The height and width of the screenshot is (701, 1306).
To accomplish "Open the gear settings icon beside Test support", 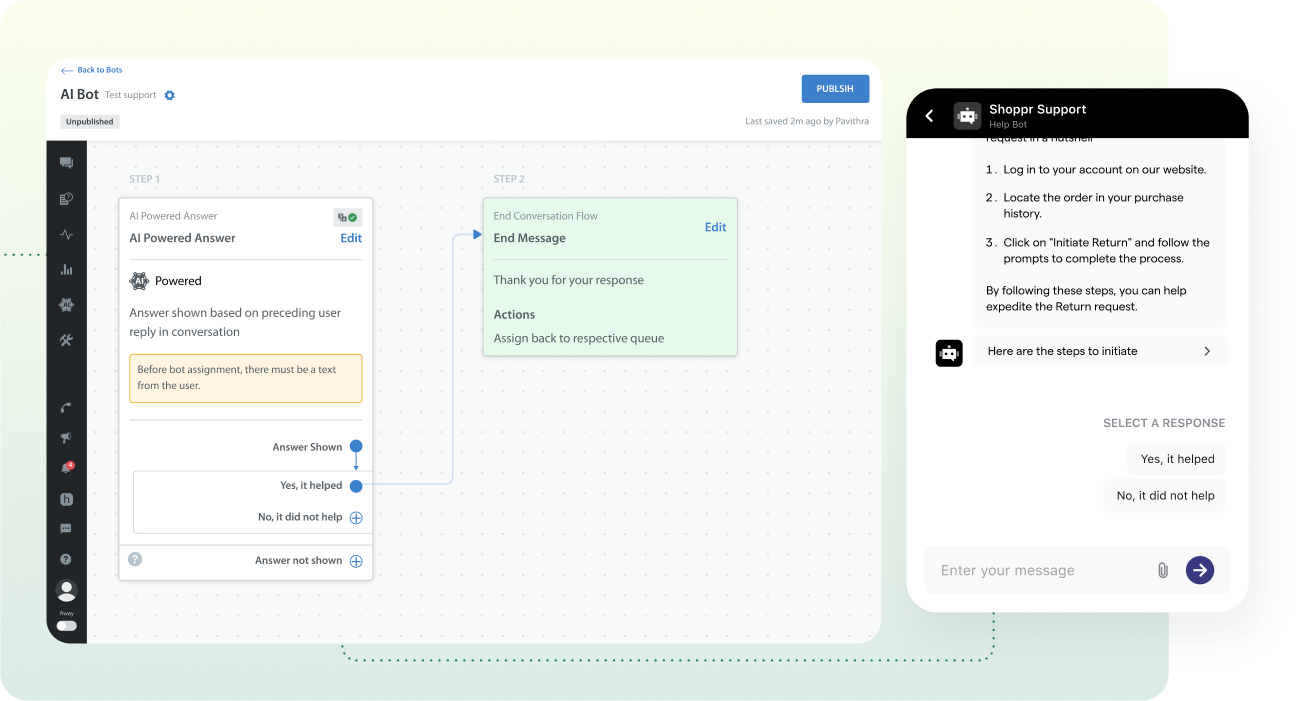I will [x=168, y=95].
